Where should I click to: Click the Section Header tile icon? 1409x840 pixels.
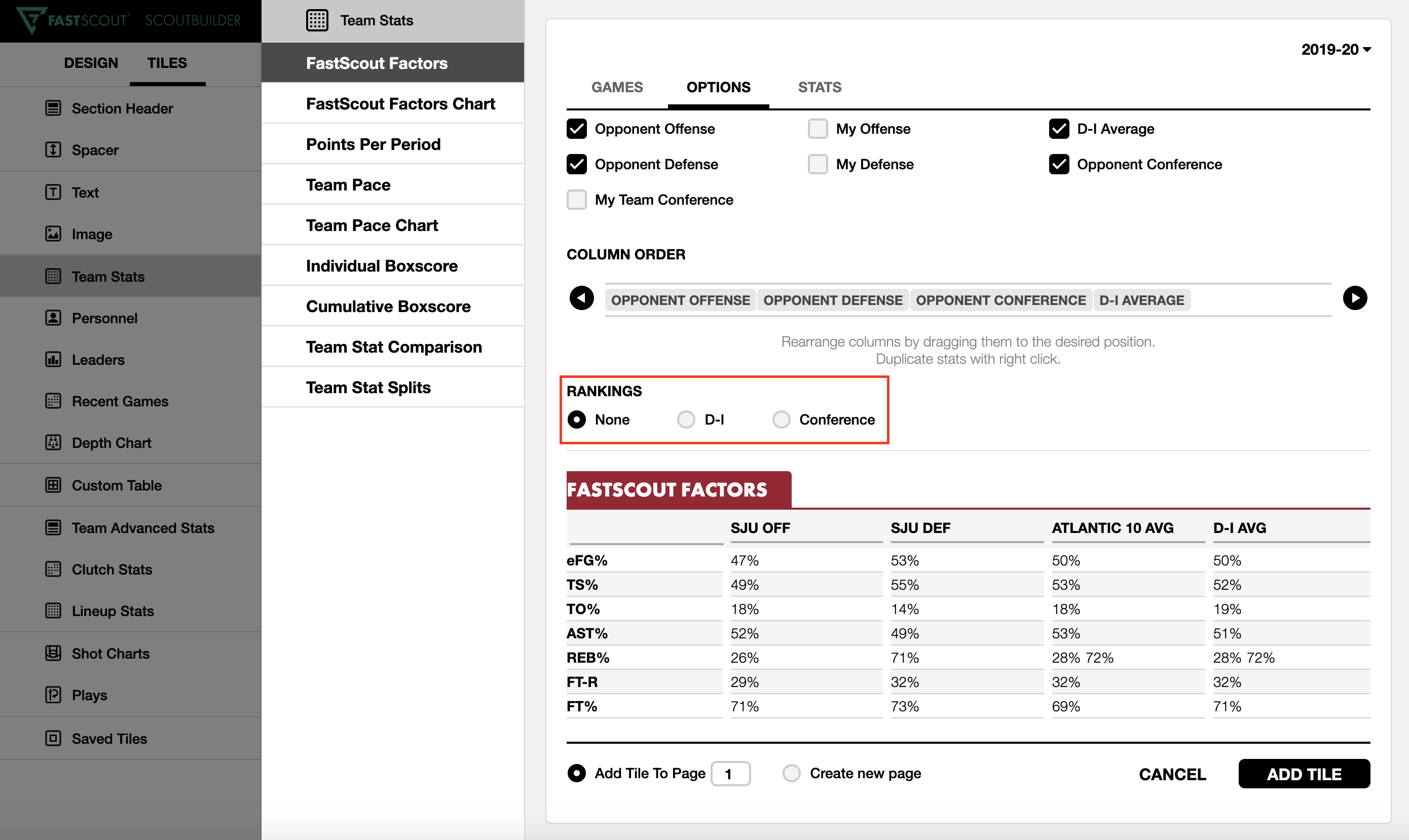[53, 108]
